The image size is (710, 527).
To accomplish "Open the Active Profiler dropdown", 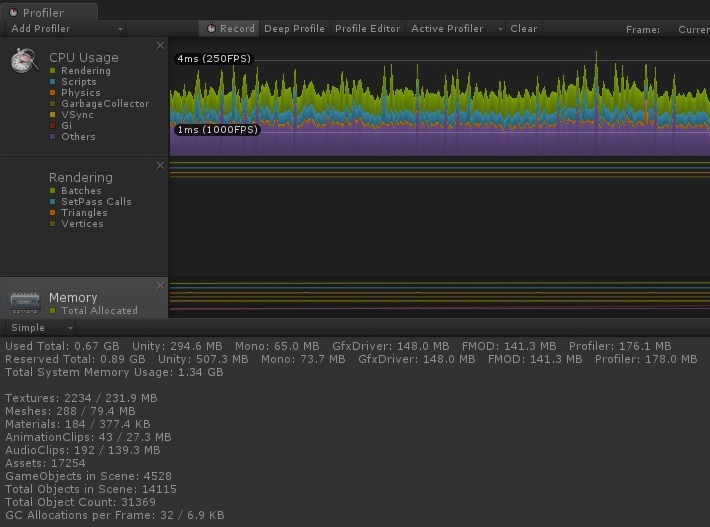I will pyautogui.click(x=456, y=29).
